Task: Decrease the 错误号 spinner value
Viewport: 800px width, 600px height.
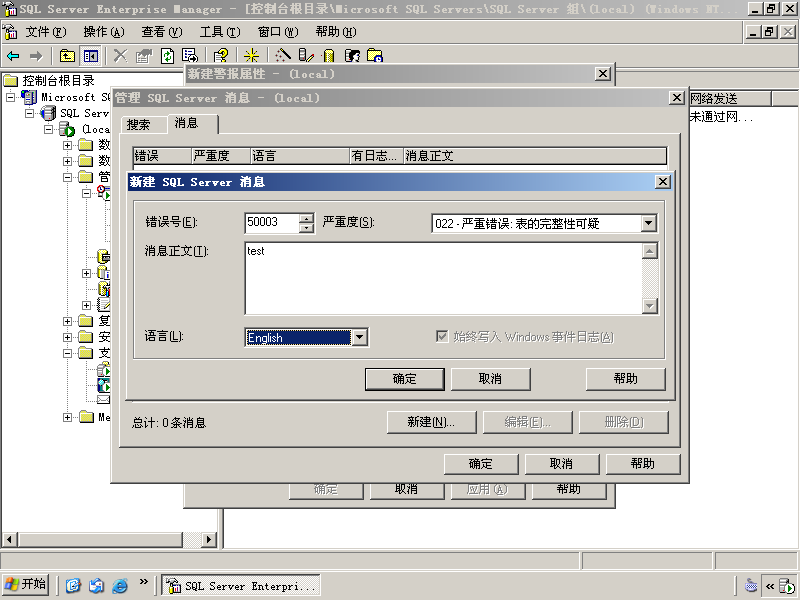Action: coord(306,228)
